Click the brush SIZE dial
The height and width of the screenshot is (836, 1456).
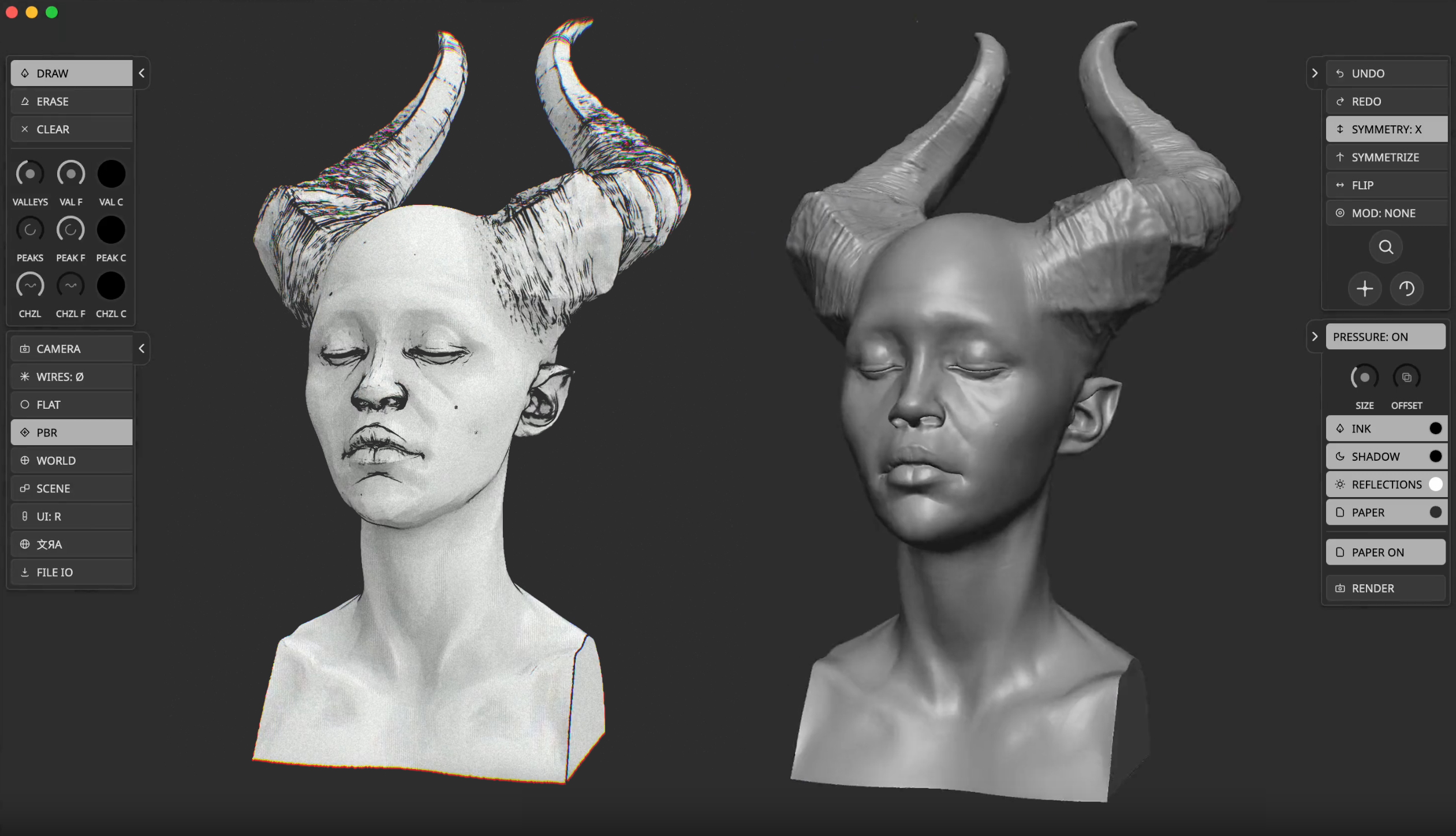coord(1364,378)
